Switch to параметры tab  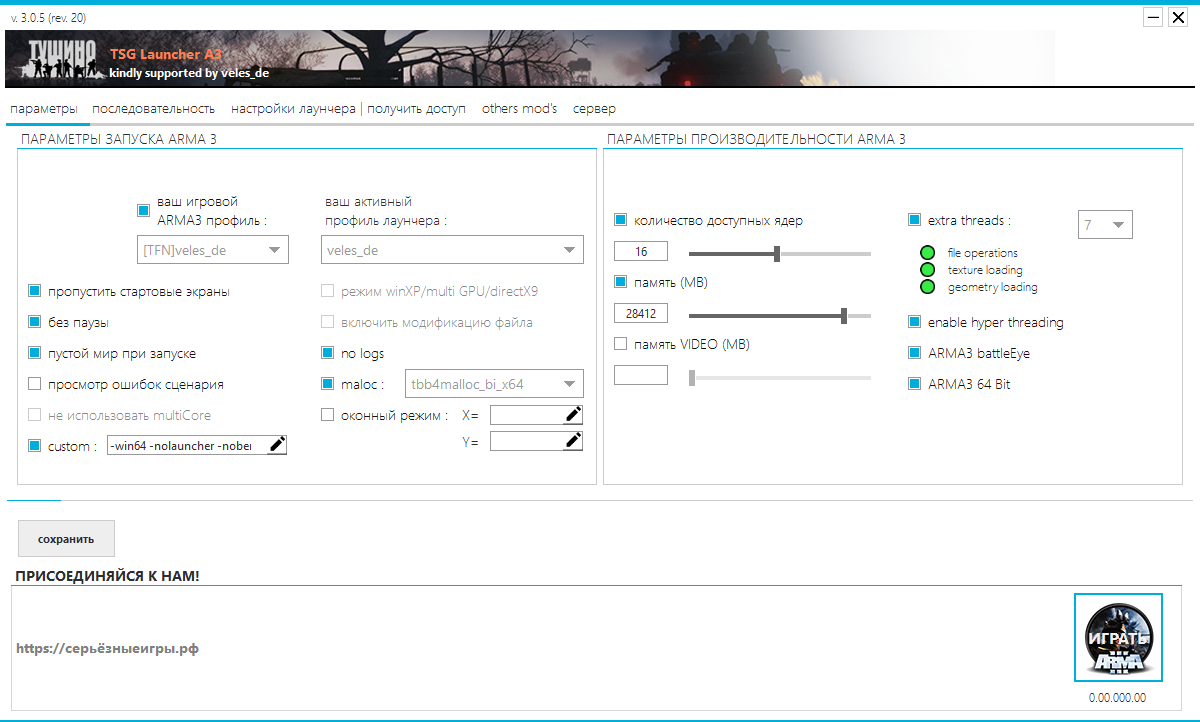42,108
